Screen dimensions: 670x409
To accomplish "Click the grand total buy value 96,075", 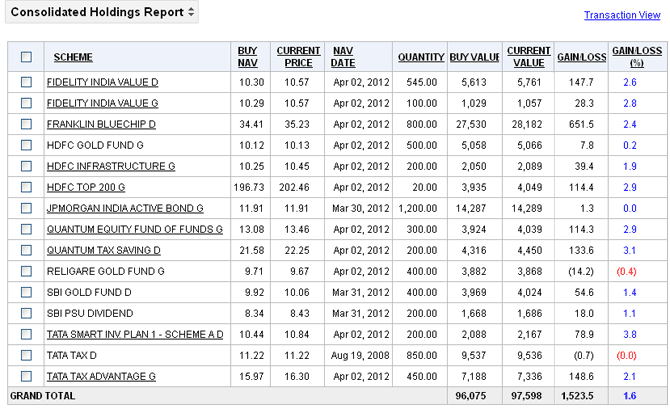I will tap(470, 396).
